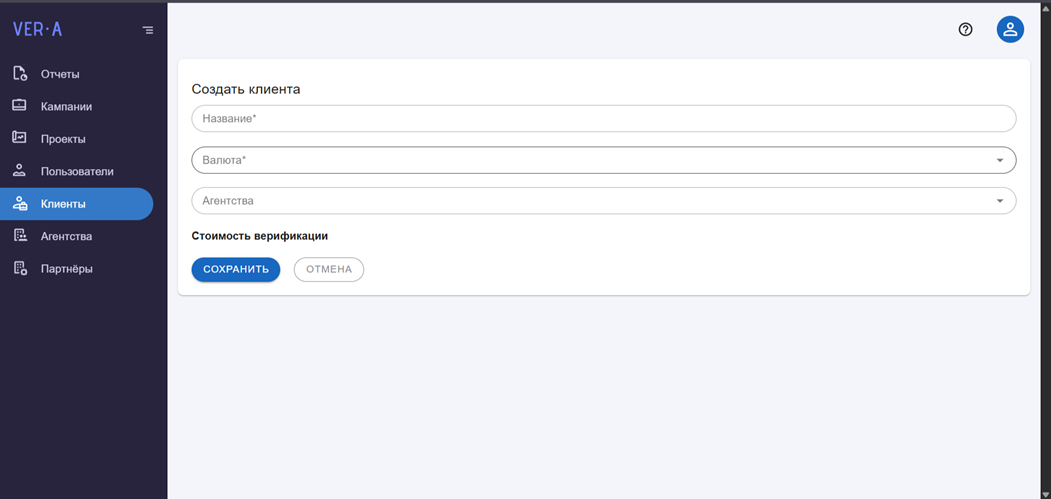The image size is (1051, 499).
Task: Click the Партнёры icon in sidebar
Action: (20, 268)
